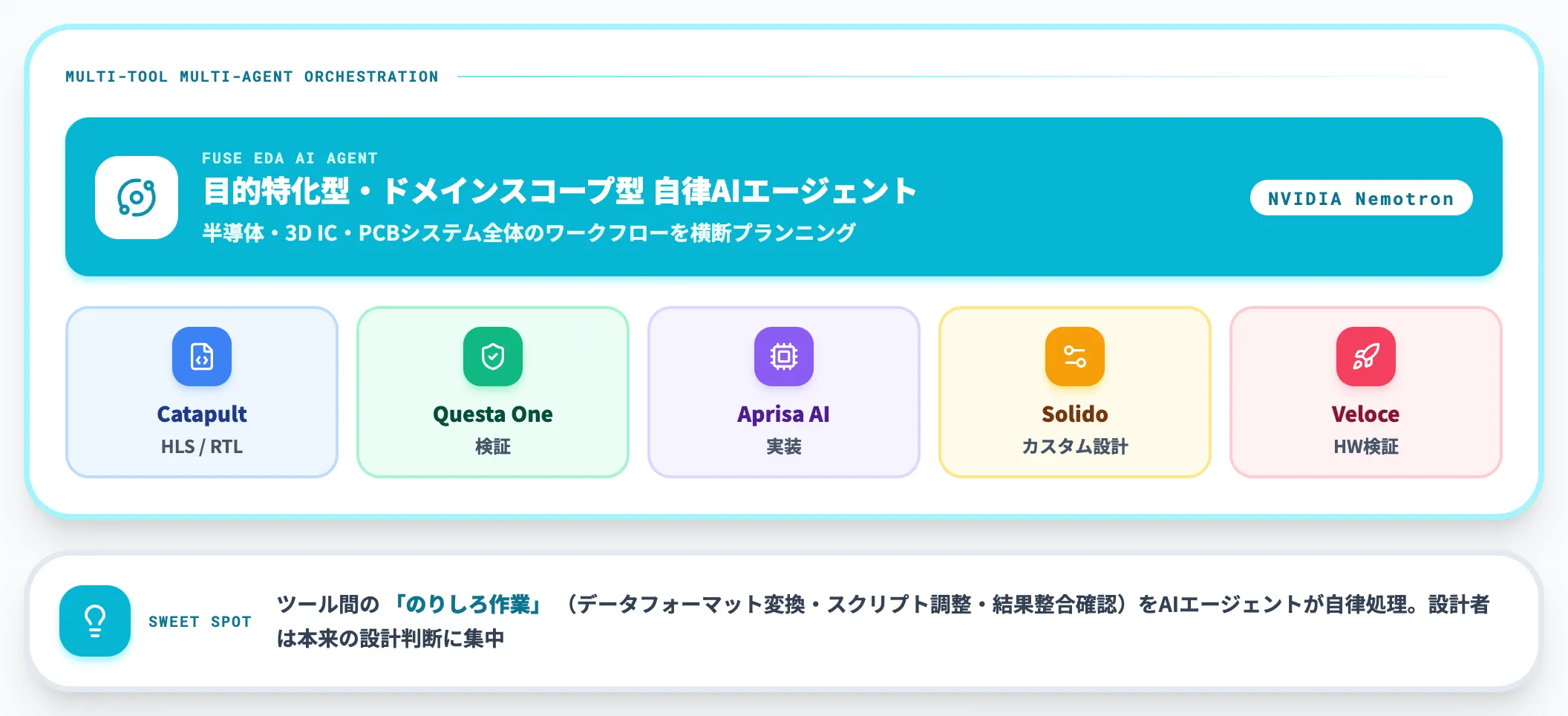
Task: Click the 自律AIエージェント banner headline
Action: click(x=560, y=191)
